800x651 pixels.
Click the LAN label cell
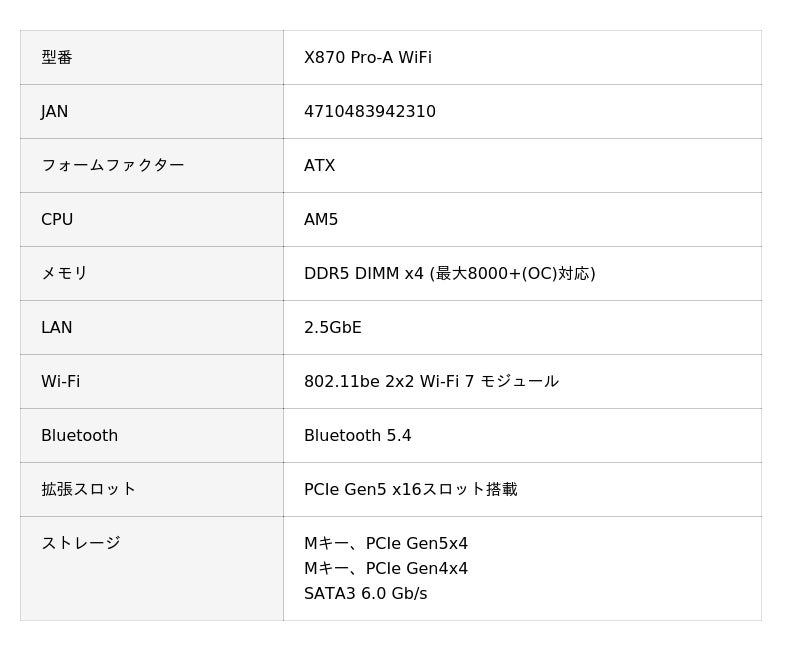tap(57, 328)
